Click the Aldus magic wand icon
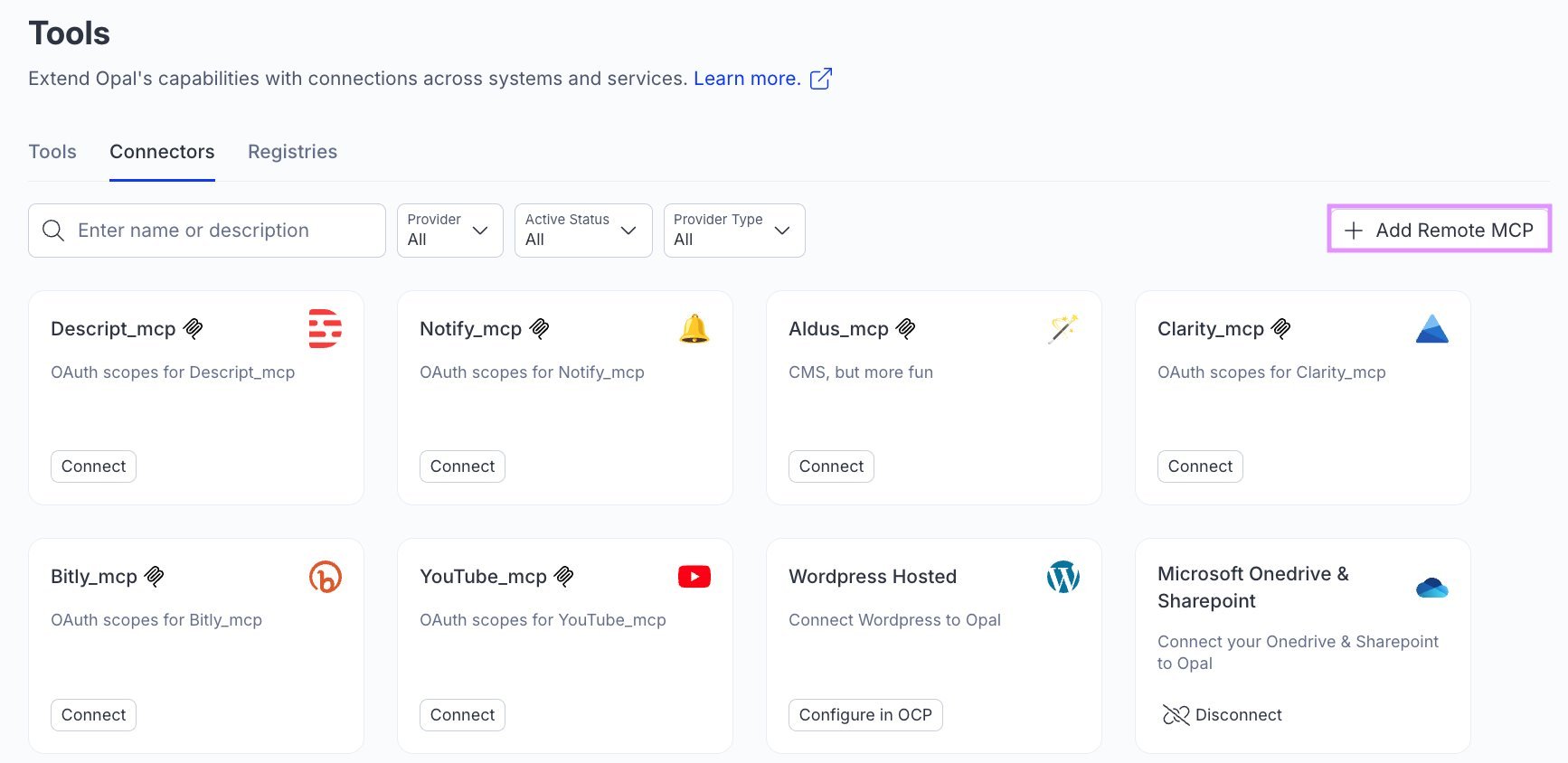 coord(1063,329)
